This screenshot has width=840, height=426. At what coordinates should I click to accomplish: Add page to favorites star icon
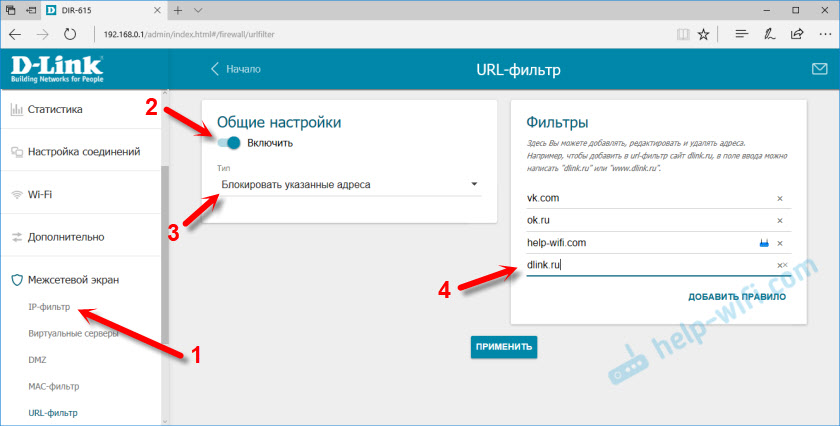click(x=703, y=34)
